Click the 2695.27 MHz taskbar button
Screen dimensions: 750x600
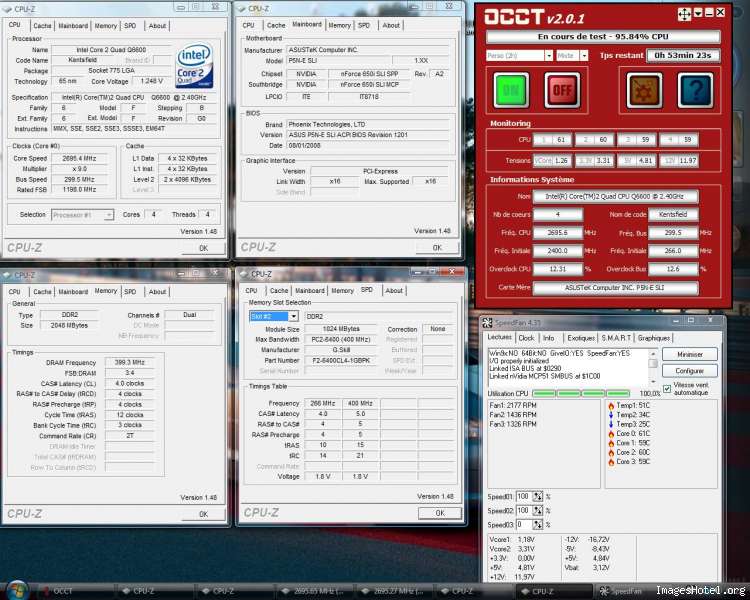pos(395,591)
